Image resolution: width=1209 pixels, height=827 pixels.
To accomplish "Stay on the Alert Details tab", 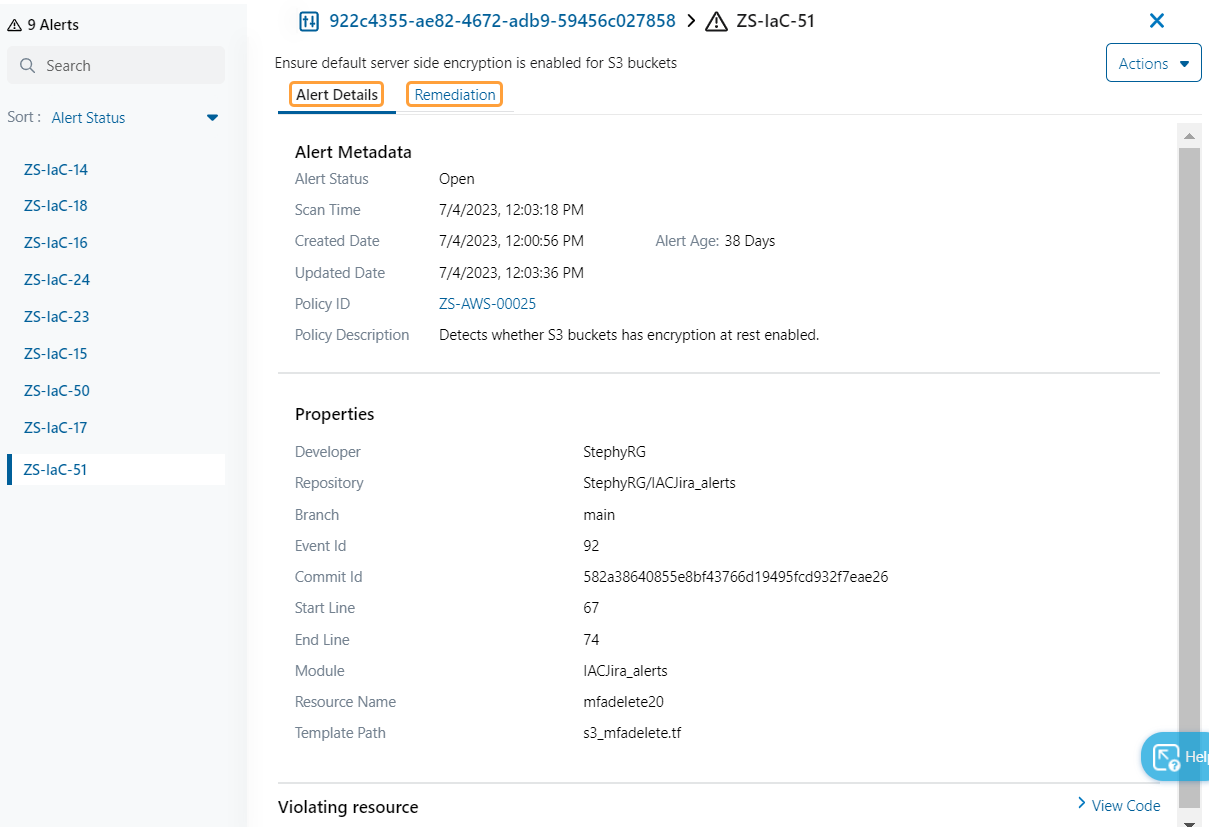I will point(337,94).
